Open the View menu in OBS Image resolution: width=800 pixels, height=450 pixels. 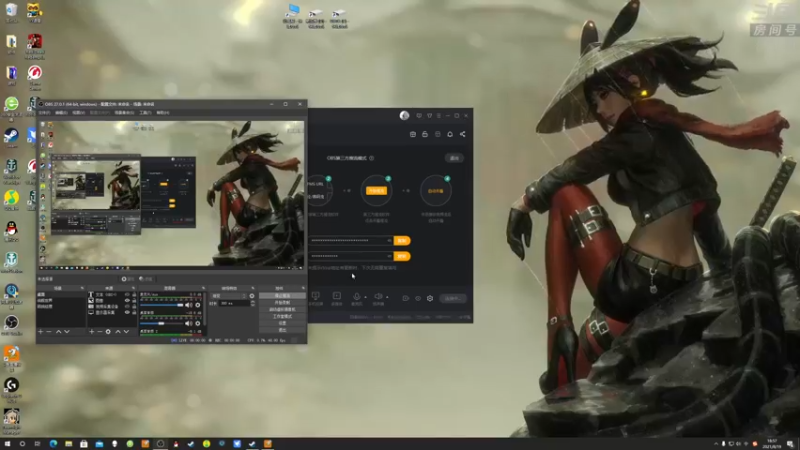click(x=78, y=113)
